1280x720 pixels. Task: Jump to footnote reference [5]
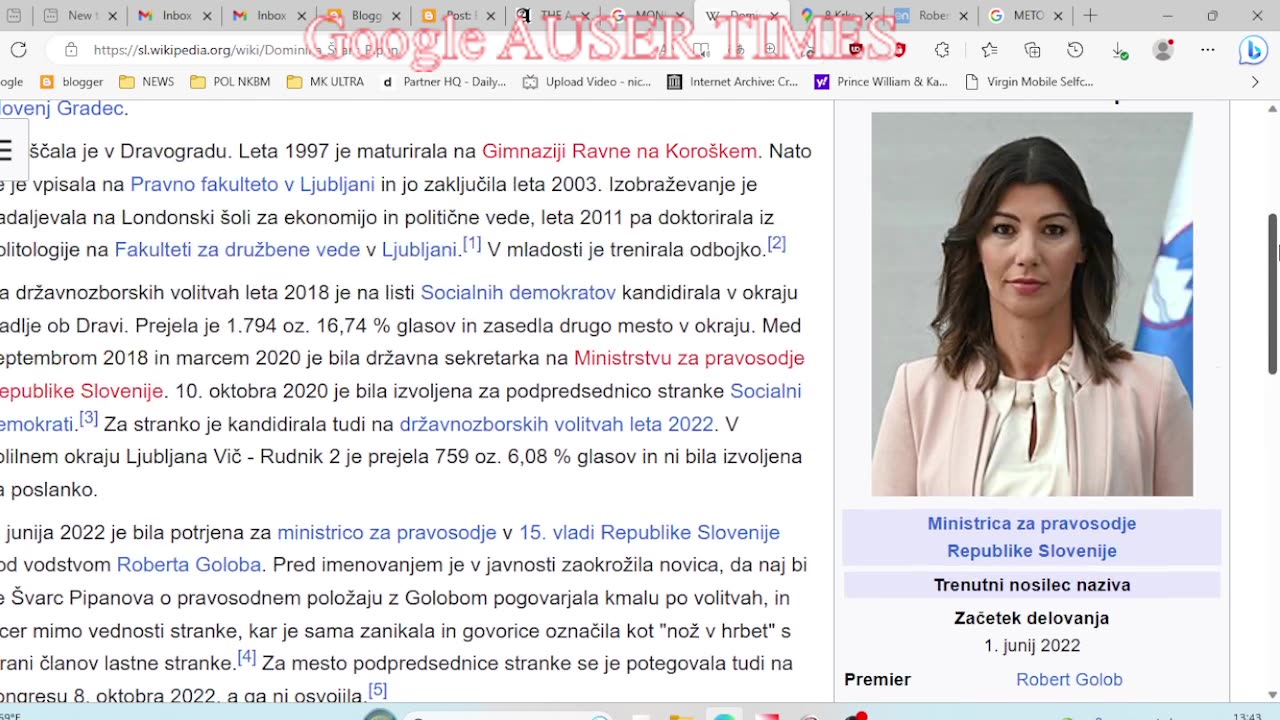pos(377,690)
